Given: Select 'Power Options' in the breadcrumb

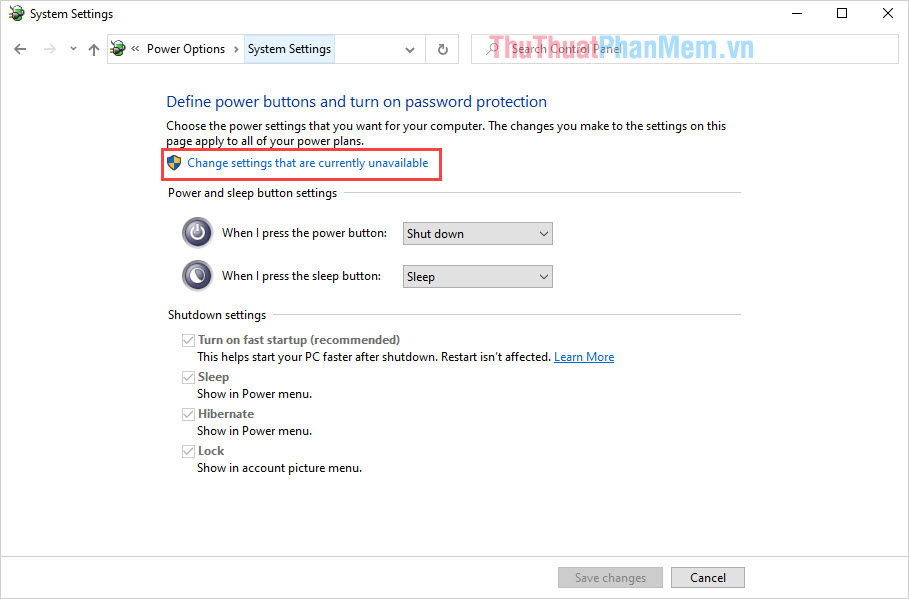Looking at the screenshot, I should 187,48.
